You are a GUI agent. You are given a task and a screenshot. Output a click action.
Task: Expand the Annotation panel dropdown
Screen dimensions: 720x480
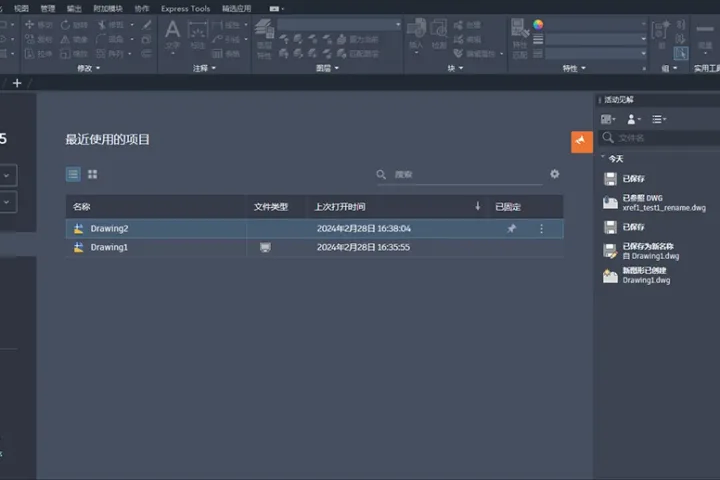[204, 68]
